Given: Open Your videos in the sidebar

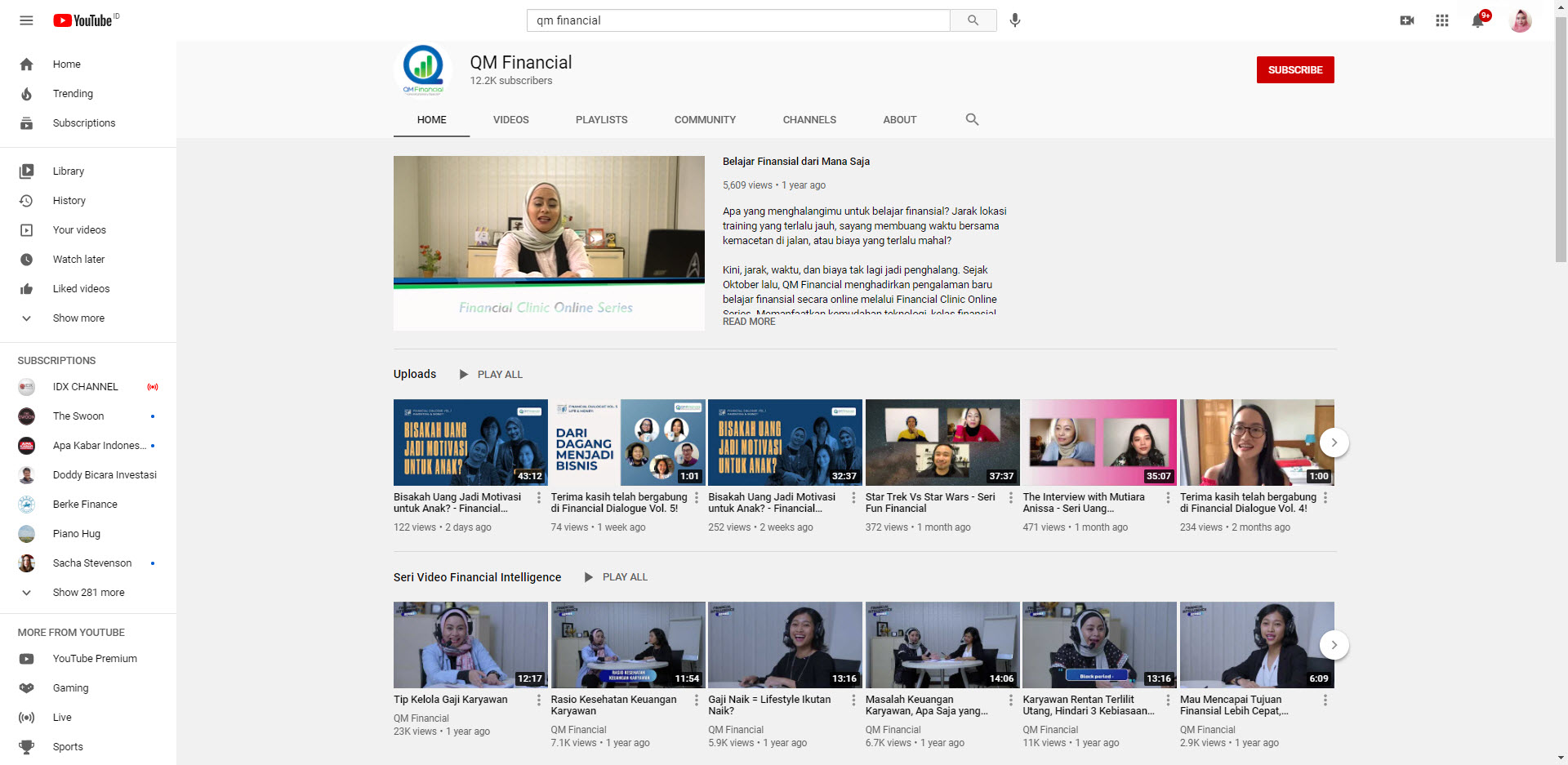Looking at the screenshot, I should [88, 230].
